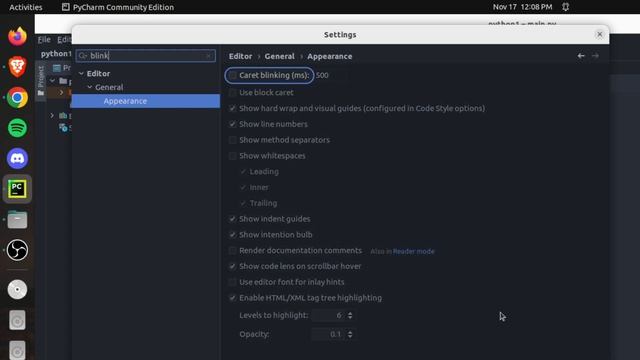Clear the settings search field
640x360 pixels.
209,56
